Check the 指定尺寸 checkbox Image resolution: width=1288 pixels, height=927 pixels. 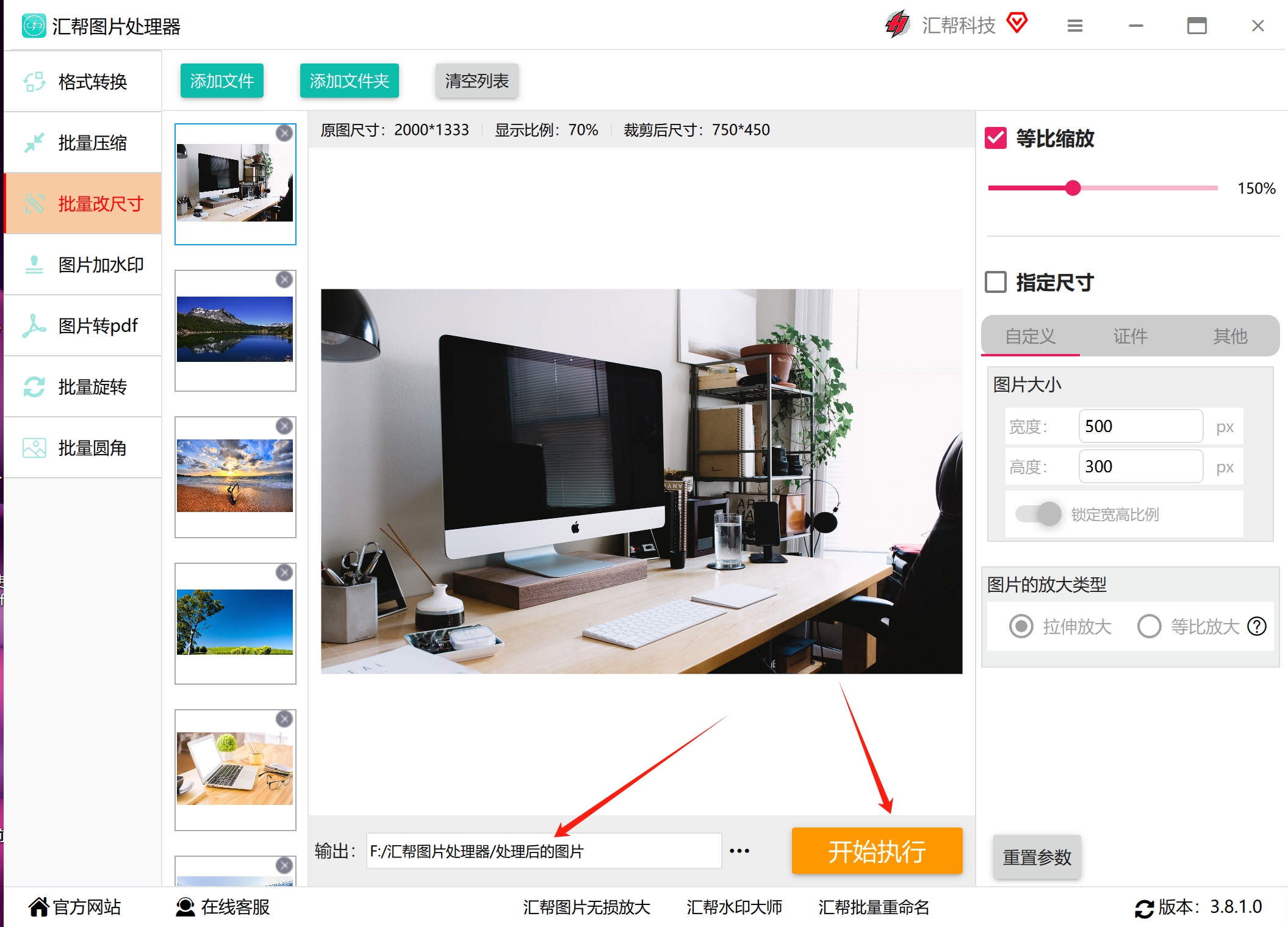(996, 283)
